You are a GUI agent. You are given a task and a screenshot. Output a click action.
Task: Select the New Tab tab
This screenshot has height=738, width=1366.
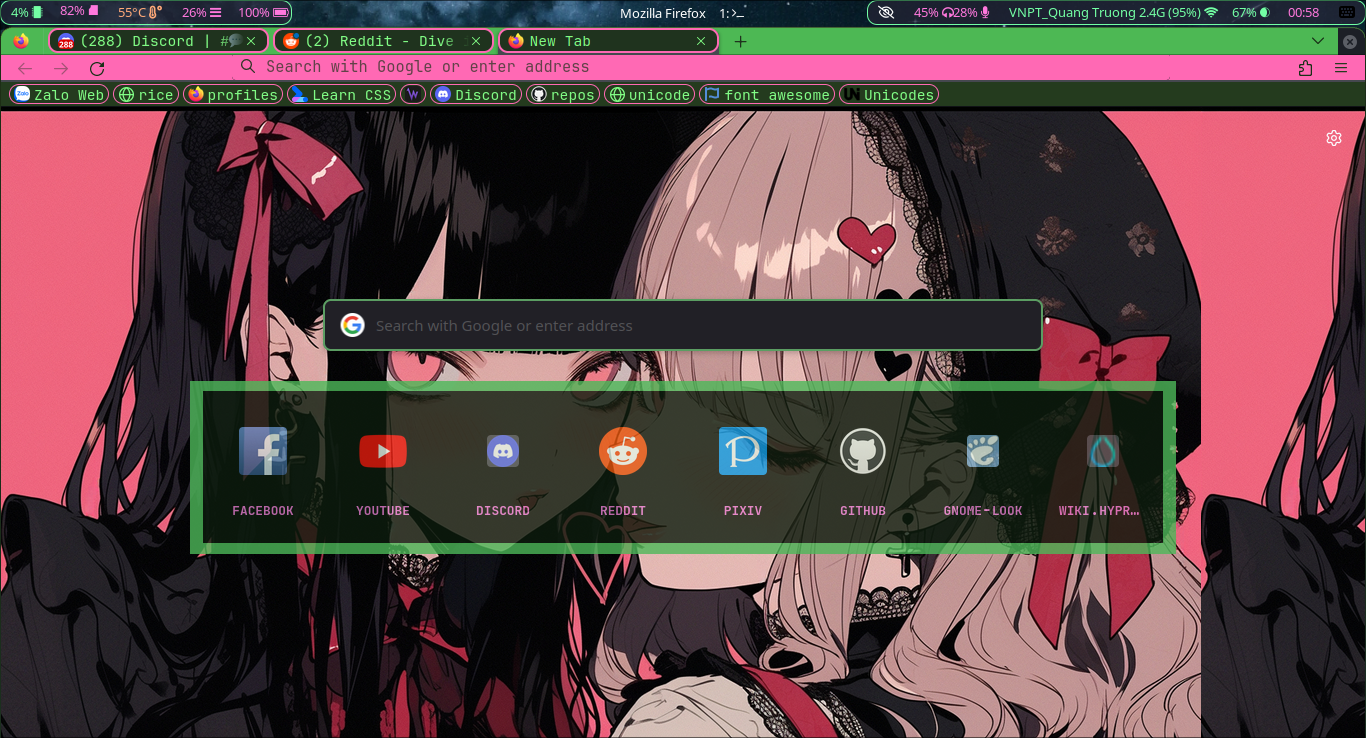pyautogui.click(x=608, y=41)
